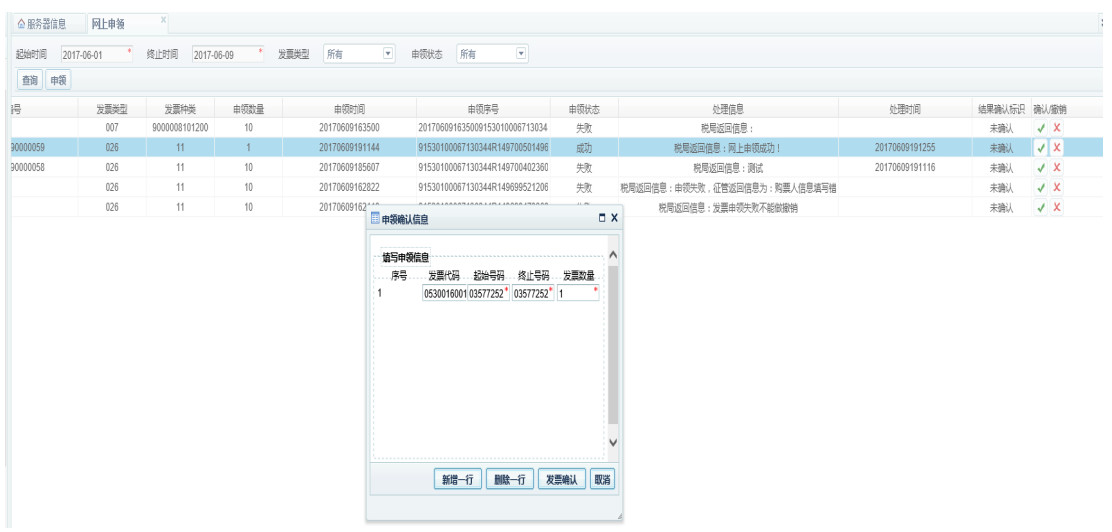Click the dialog vertical scrollbar thumb

pyautogui.click(x=613, y=343)
